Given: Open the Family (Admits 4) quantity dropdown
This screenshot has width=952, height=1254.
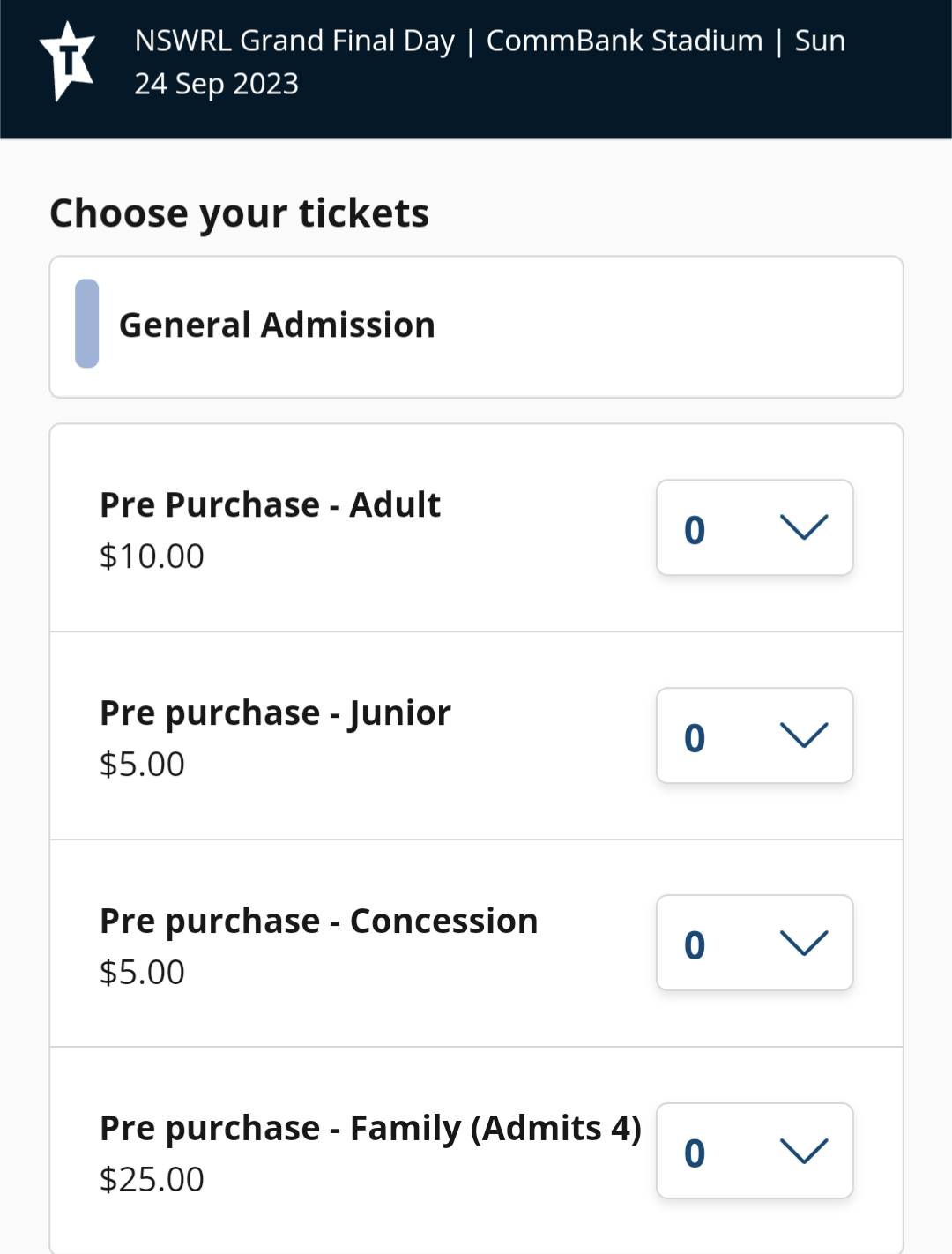Looking at the screenshot, I should pyautogui.click(x=755, y=1151).
